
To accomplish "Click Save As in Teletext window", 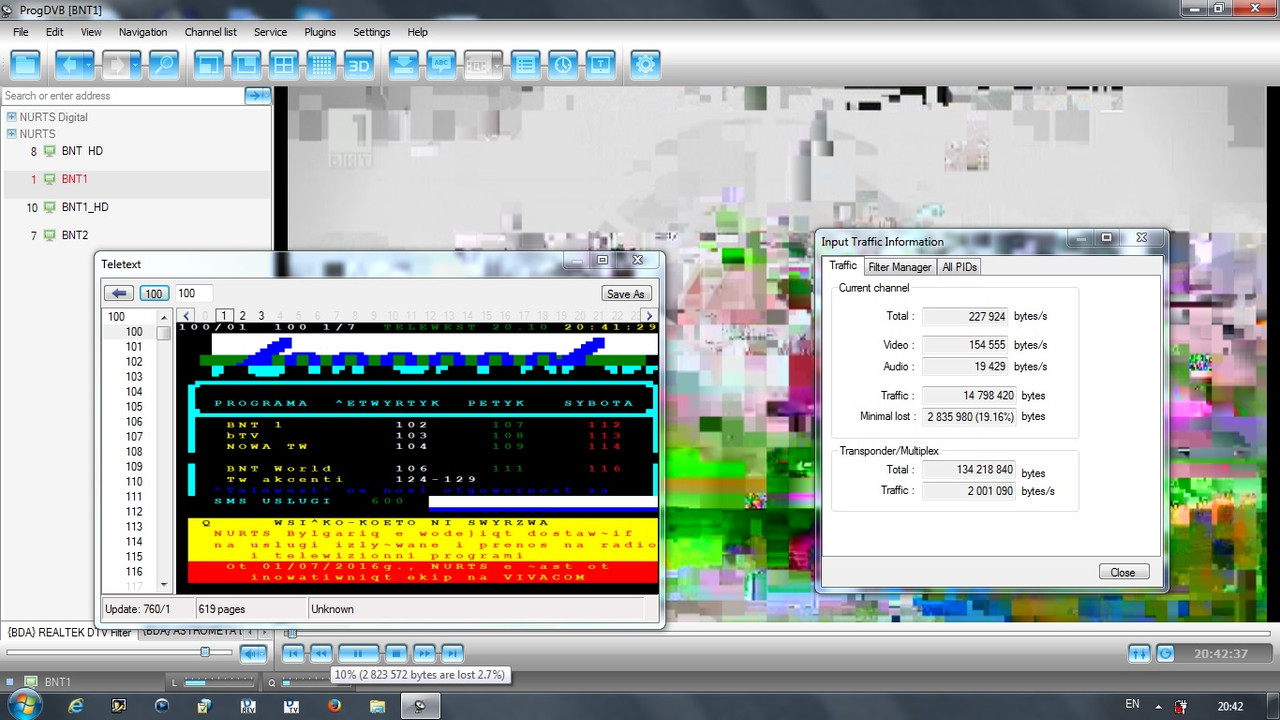I will [x=626, y=293].
